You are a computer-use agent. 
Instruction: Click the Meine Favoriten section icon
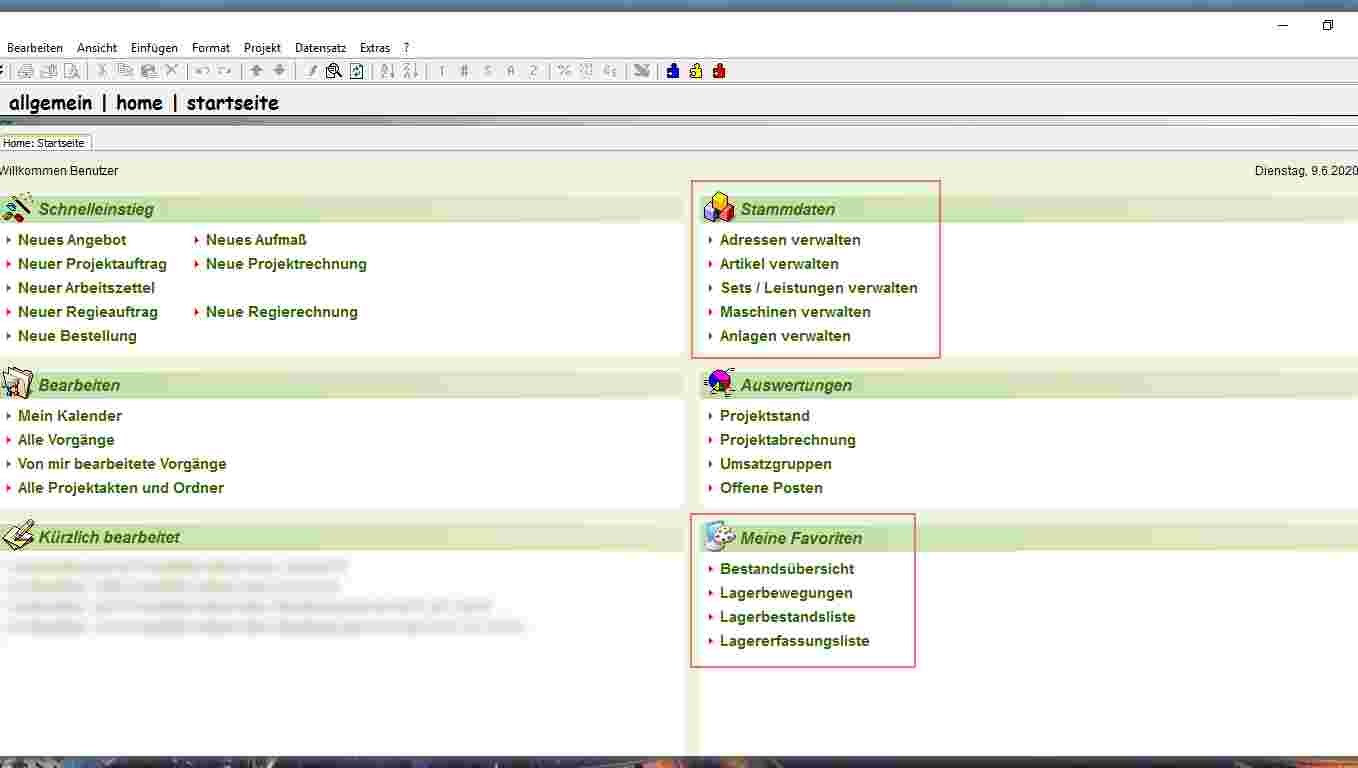[718, 537]
